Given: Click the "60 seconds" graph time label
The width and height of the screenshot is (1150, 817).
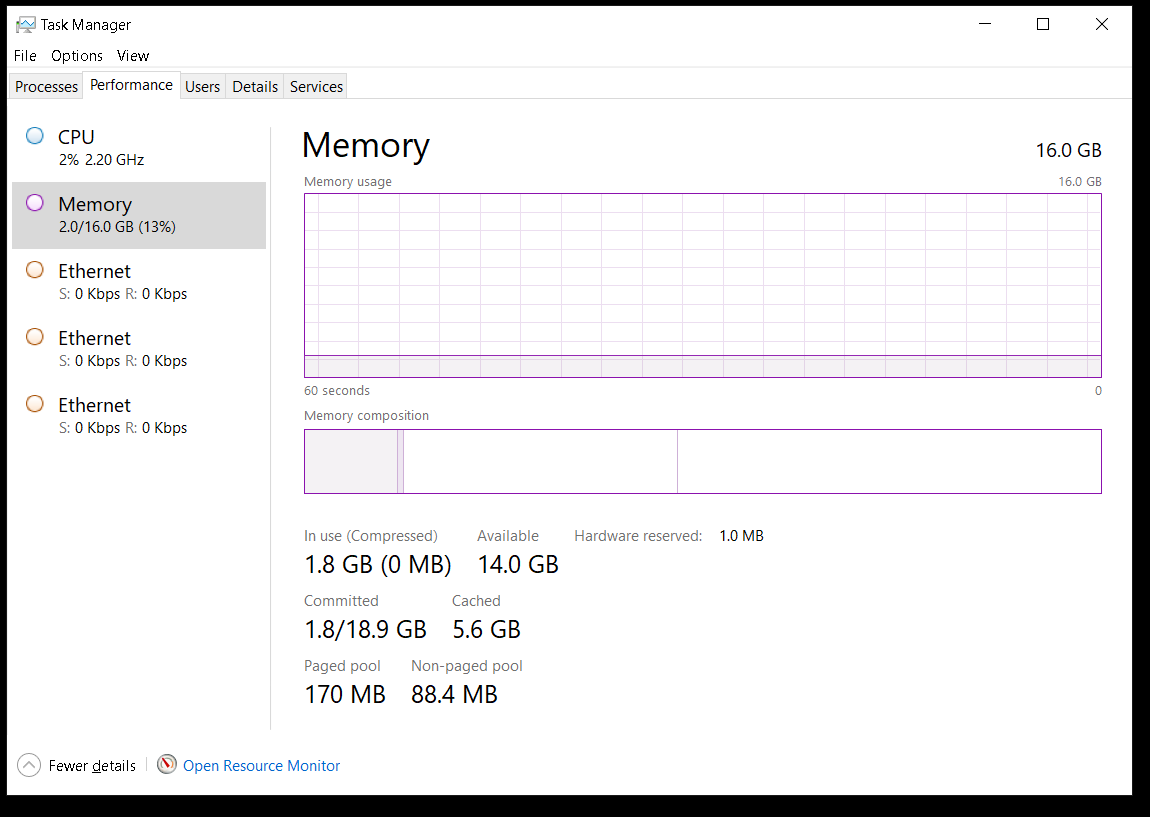Looking at the screenshot, I should tap(337, 391).
